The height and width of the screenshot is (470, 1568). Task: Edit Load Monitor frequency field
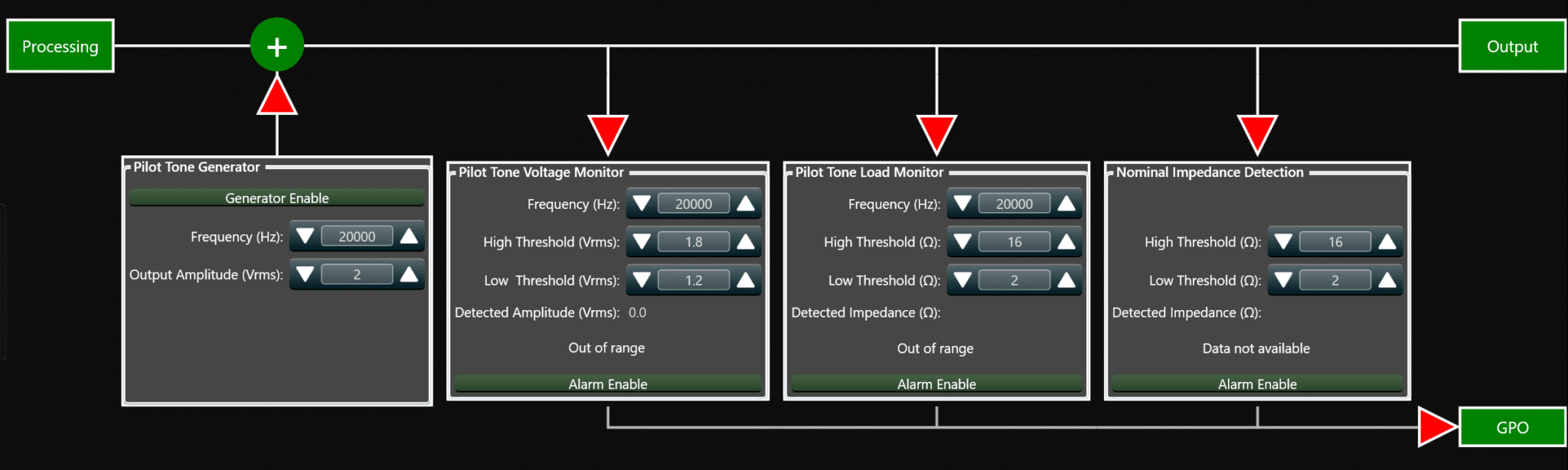click(1014, 204)
